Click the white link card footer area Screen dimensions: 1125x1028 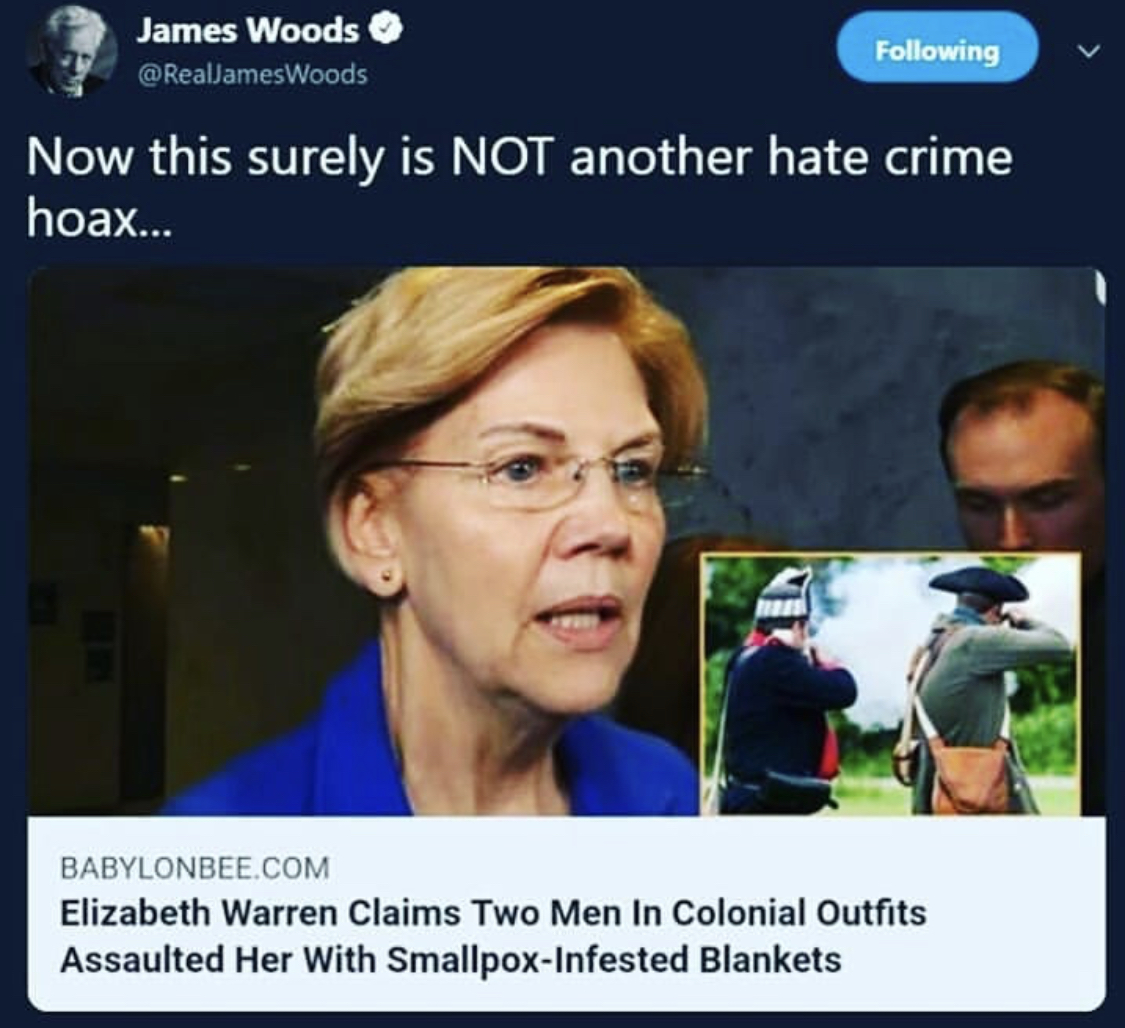(x=567, y=913)
